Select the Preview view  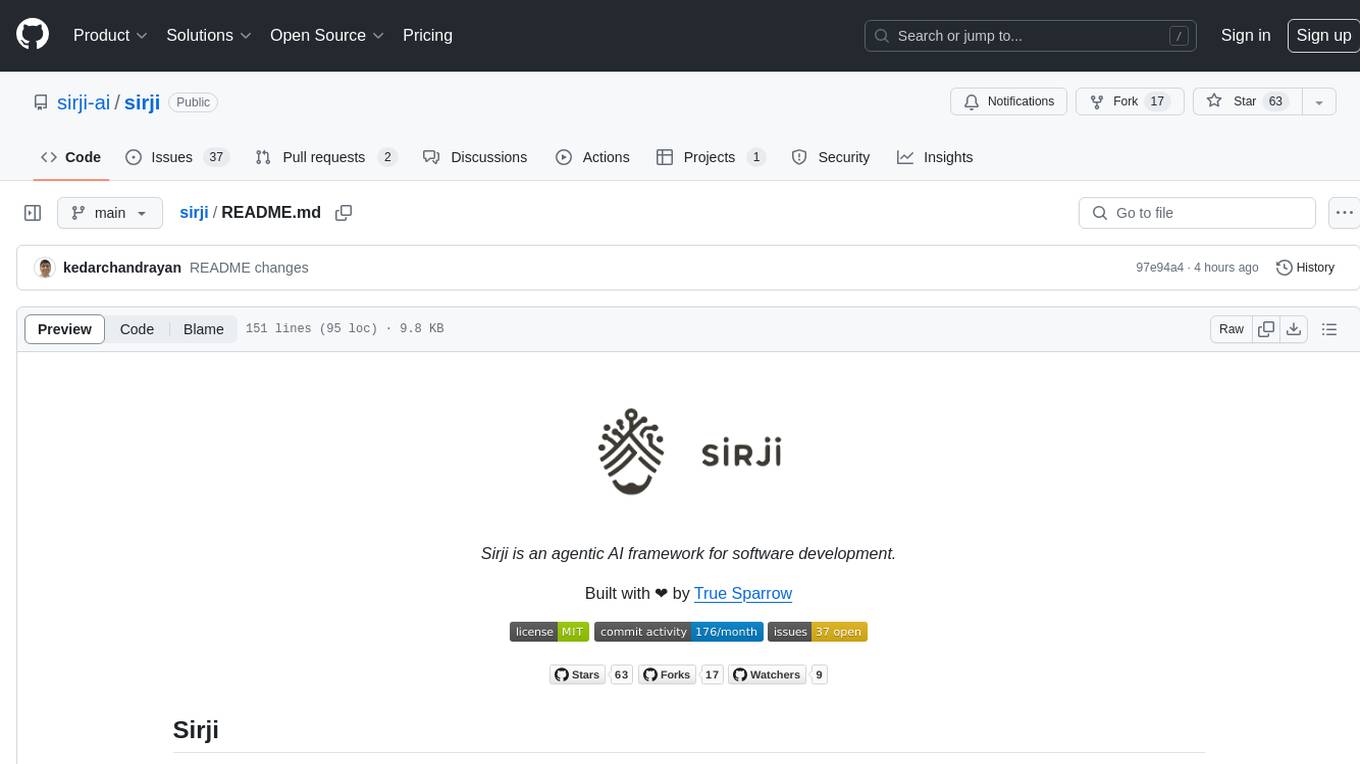tap(65, 329)
